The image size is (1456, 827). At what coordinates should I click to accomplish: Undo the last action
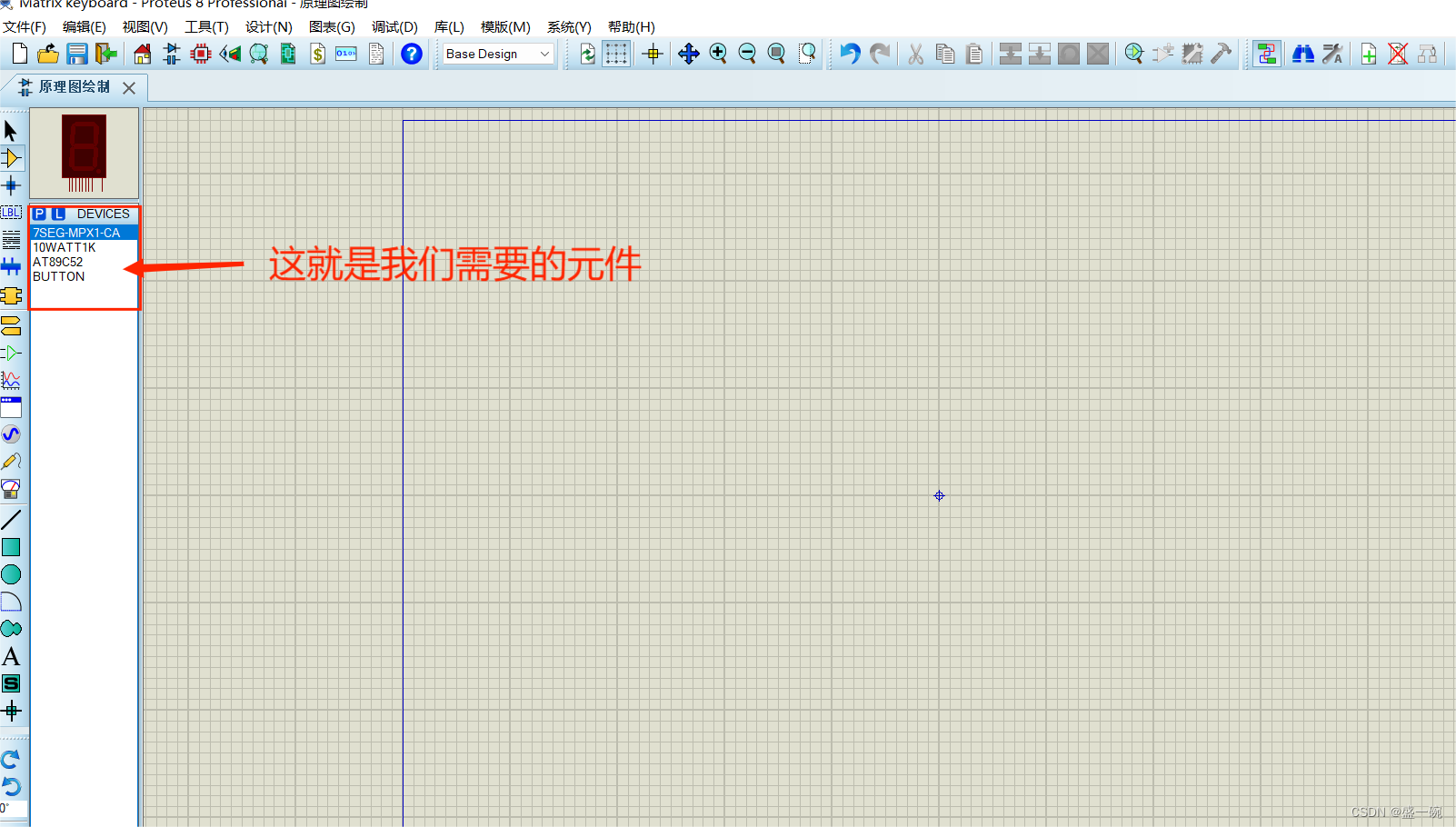850,54
